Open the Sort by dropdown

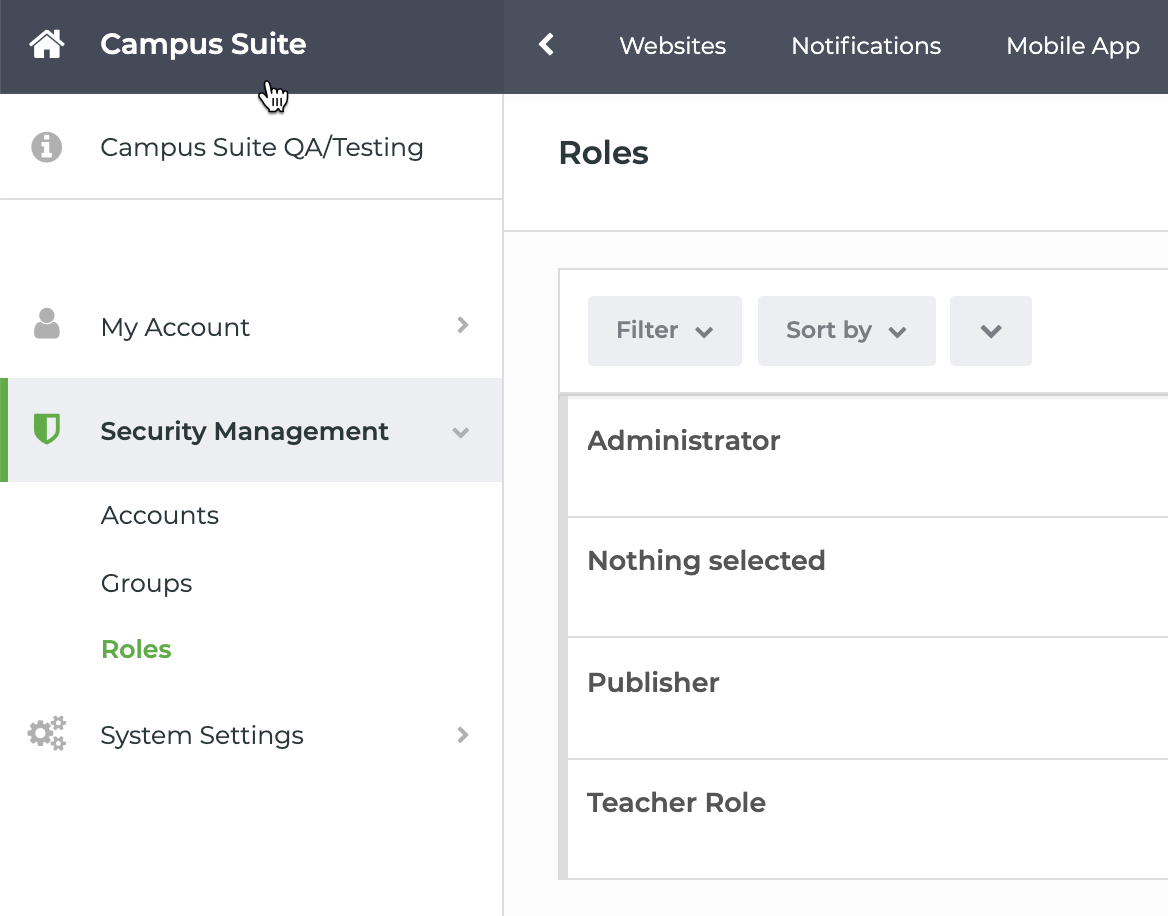click(846, 330)
